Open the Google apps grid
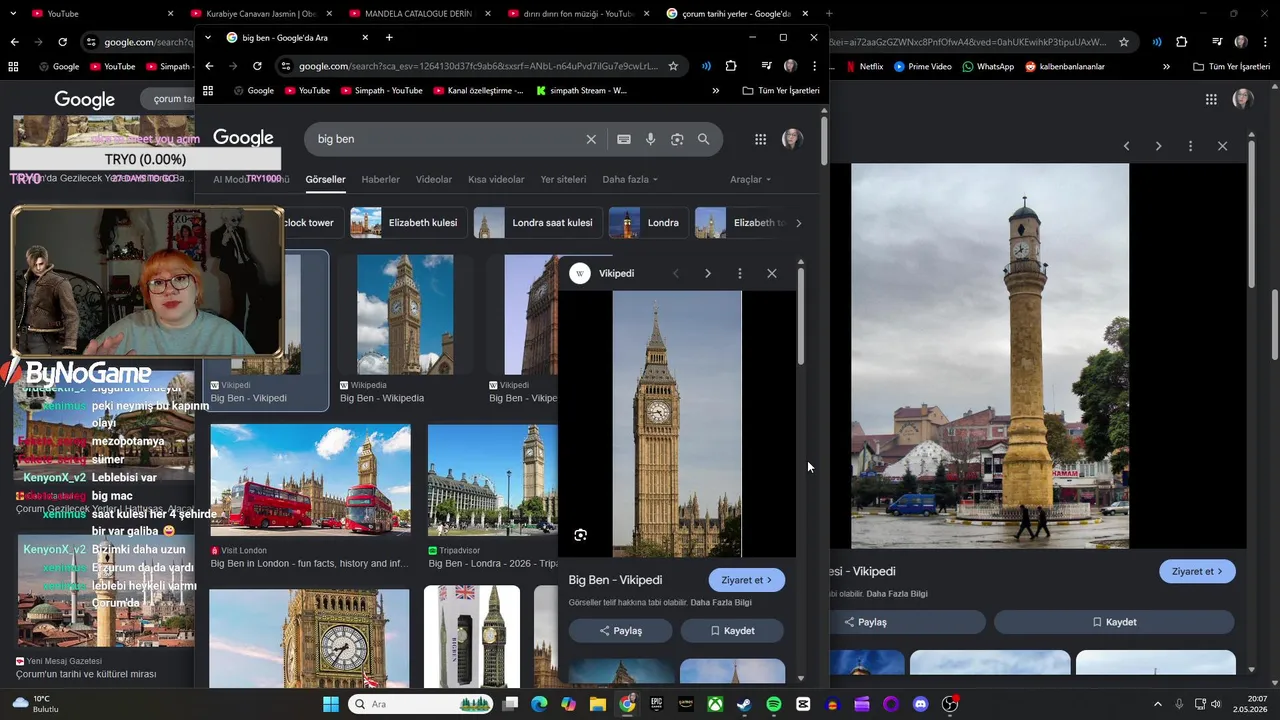The image size is (1280, 720). pos(760,139)
